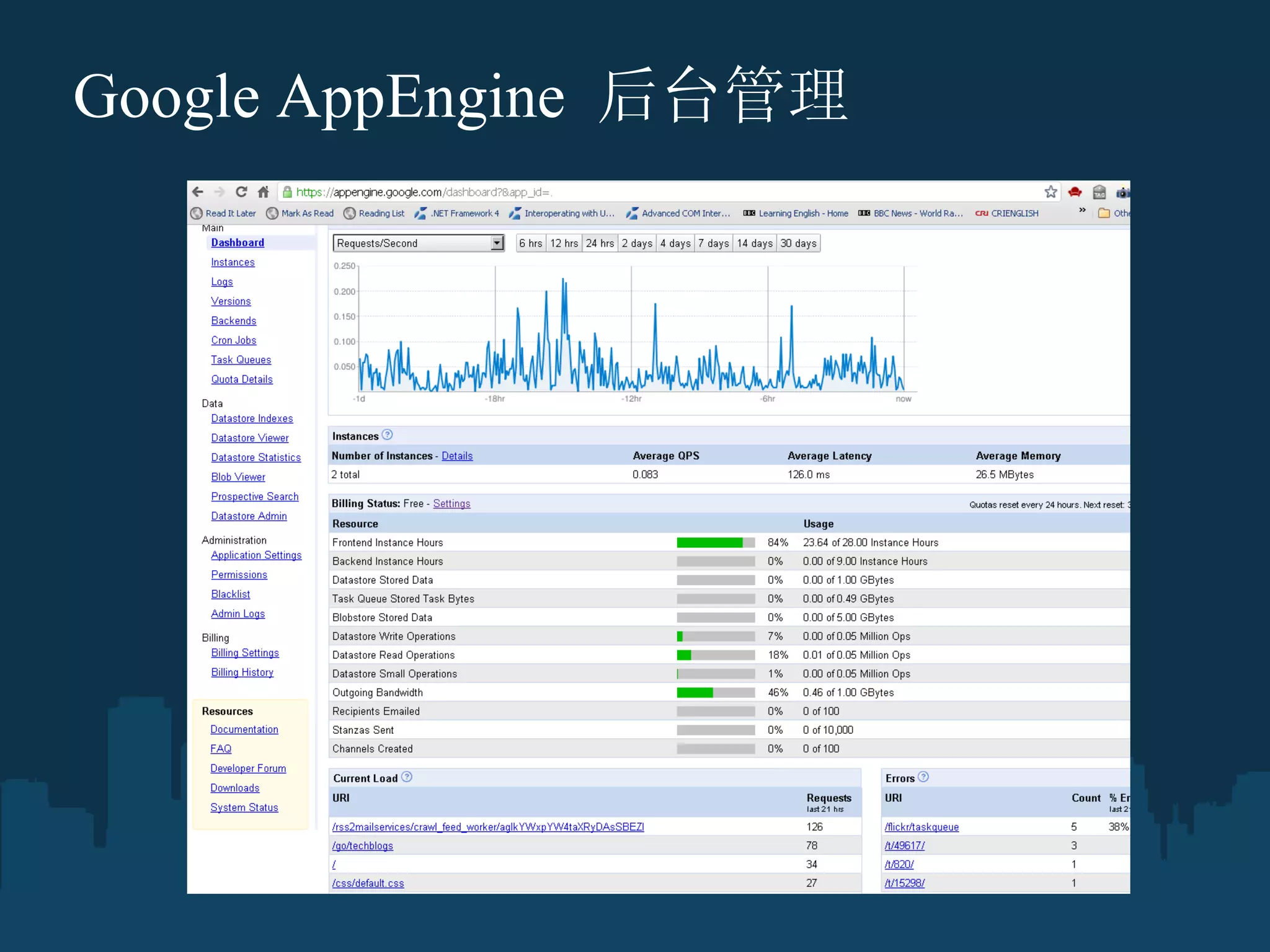This screenshot has height=952, width=1270.
Task: Select the 6 hrs time range
Action: point(531,244)
